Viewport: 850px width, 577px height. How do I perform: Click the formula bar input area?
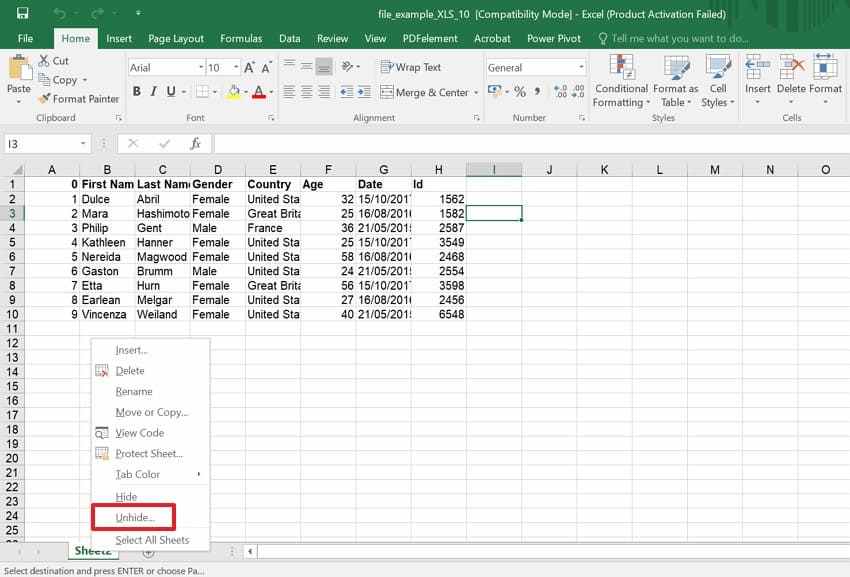(x=531, y=144)
